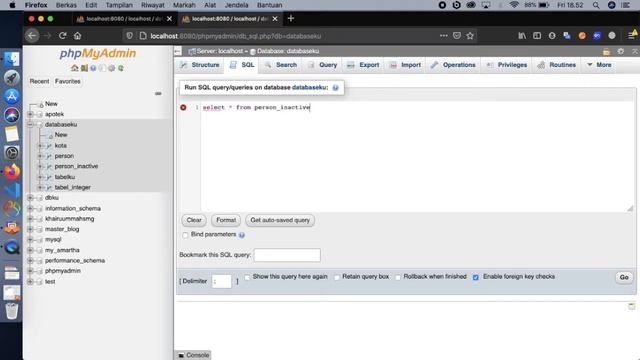Click the Firefox back arrow

(32, 36)
